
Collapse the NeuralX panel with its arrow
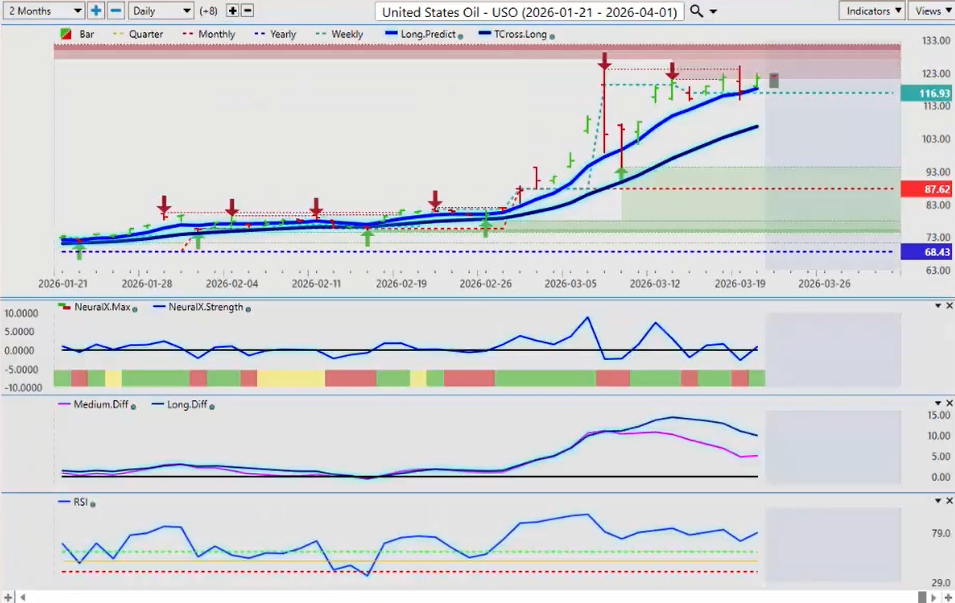pyautogui.click(x=938, y=306)
